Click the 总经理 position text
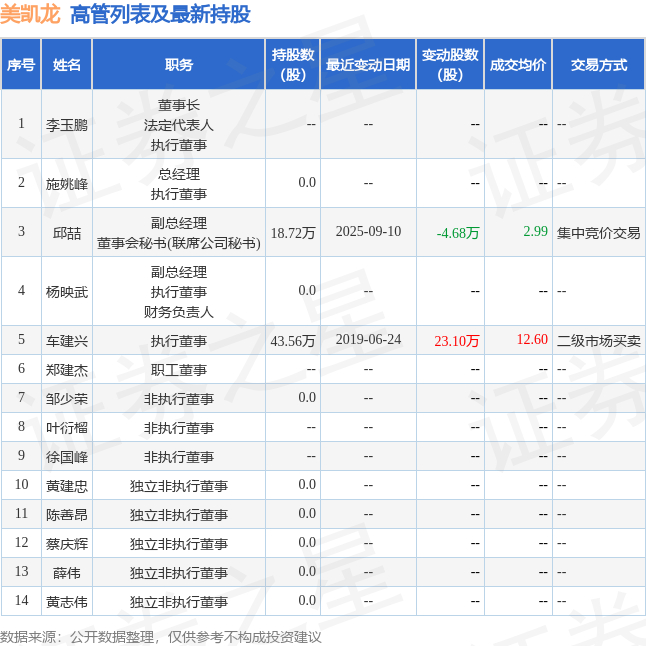Screen dimensions: 646x646 pos(179,174)
